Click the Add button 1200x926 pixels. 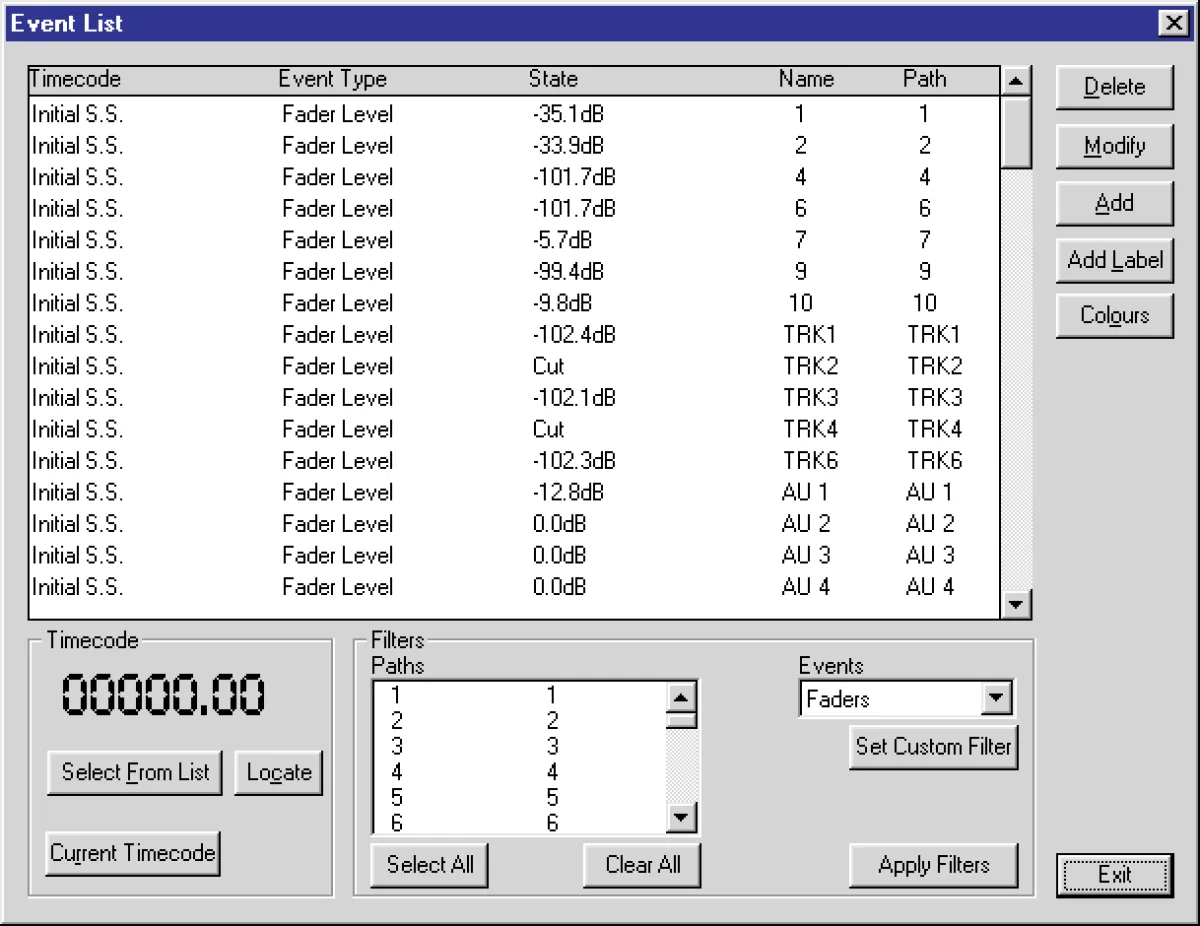1114,204
